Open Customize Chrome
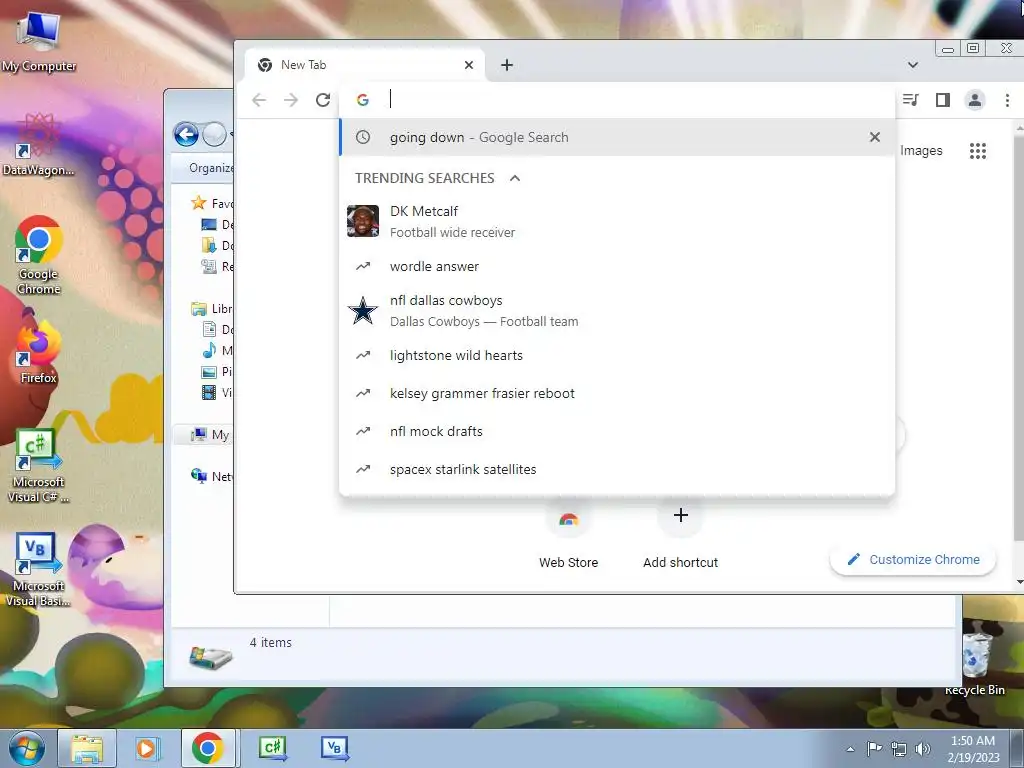Image resolution: width=1024 pixels, height=768 pixels. coord(913,560)
